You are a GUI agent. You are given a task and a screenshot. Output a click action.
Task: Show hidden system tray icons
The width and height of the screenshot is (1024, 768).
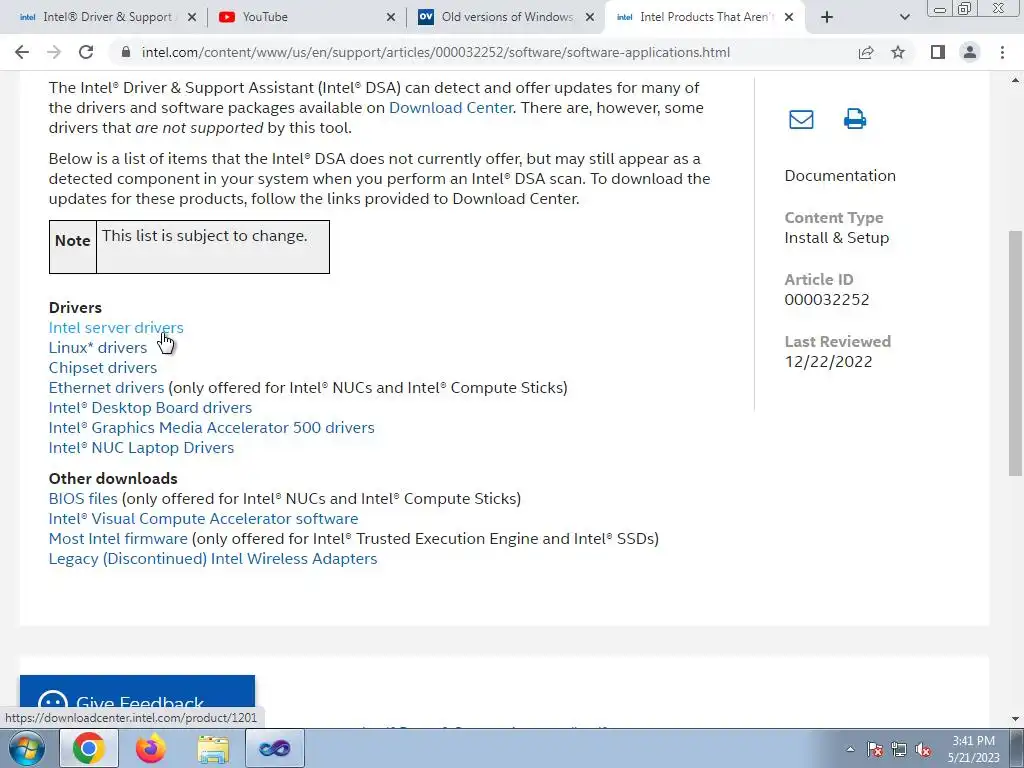pyautogui.click(x=850, y=749)
